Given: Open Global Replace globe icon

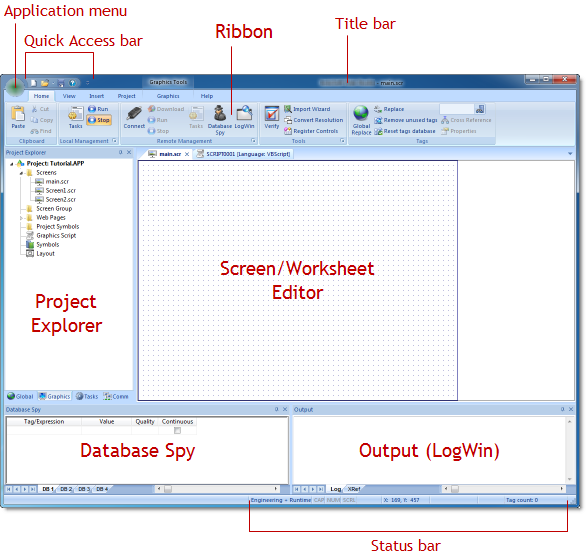Looking at the screenshot, I should pos(361,112).
